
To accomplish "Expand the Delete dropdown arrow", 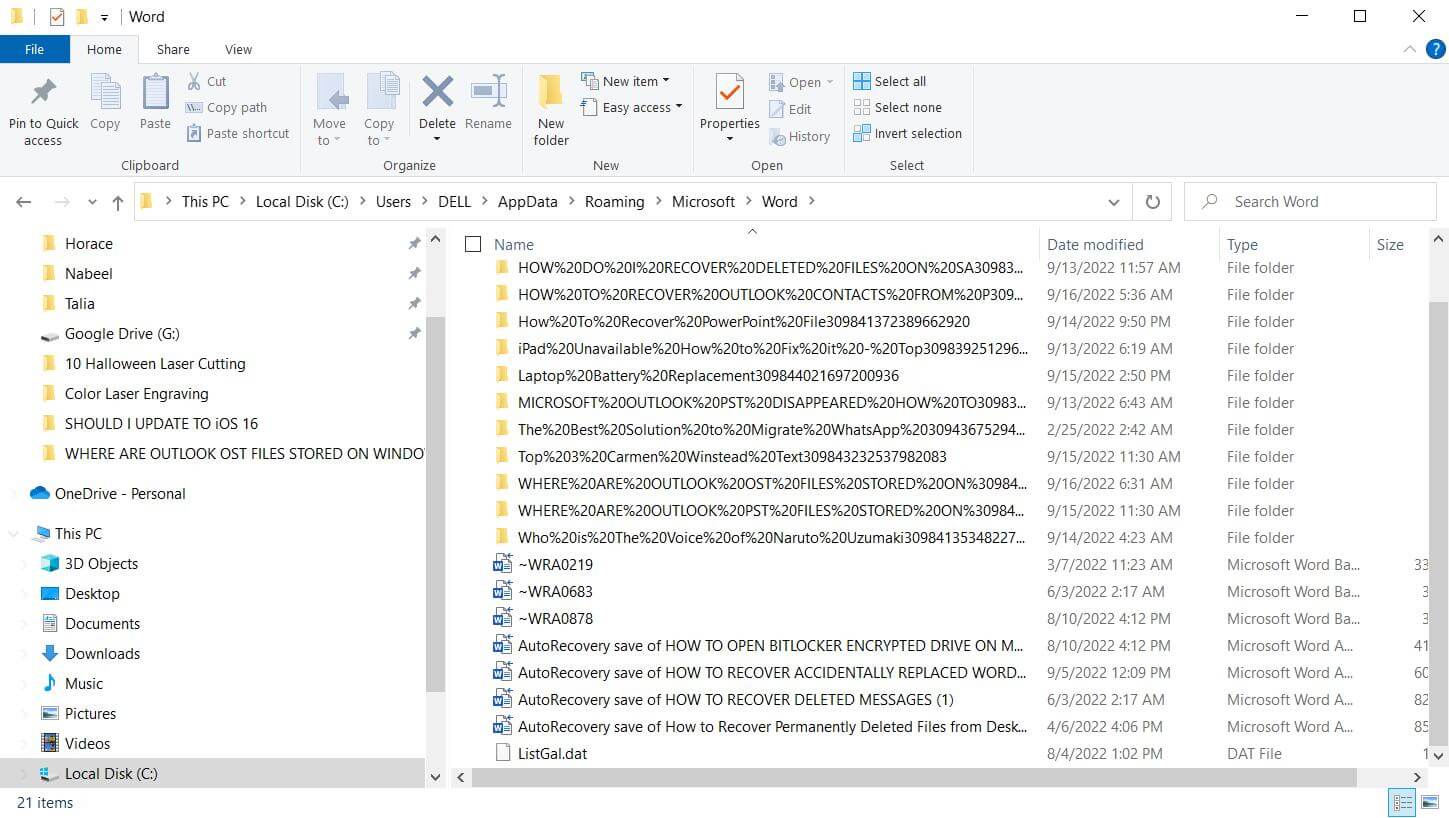I will pyautogui.click(x=437, y=139).
